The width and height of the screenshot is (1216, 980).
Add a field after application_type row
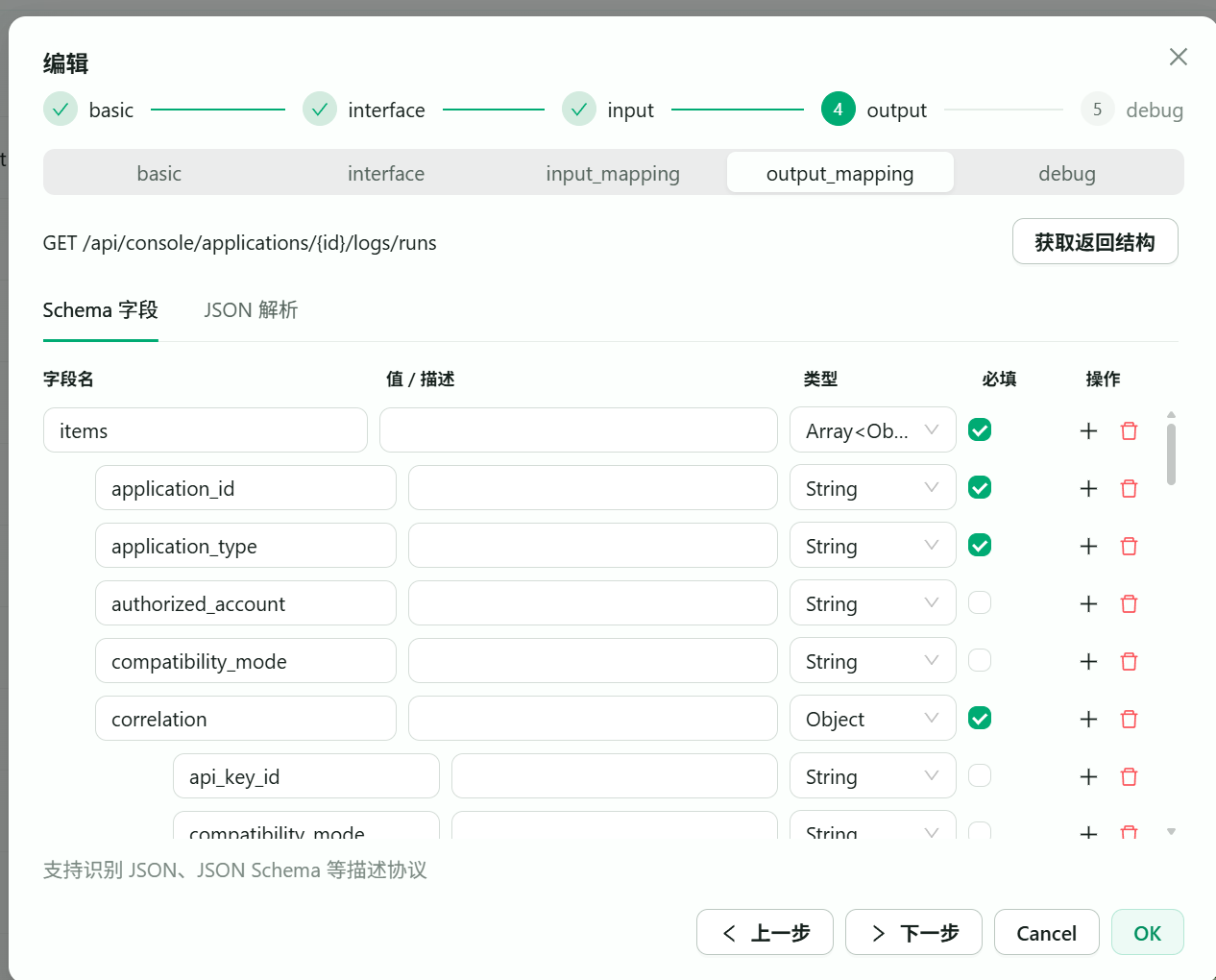[1088, 546]
